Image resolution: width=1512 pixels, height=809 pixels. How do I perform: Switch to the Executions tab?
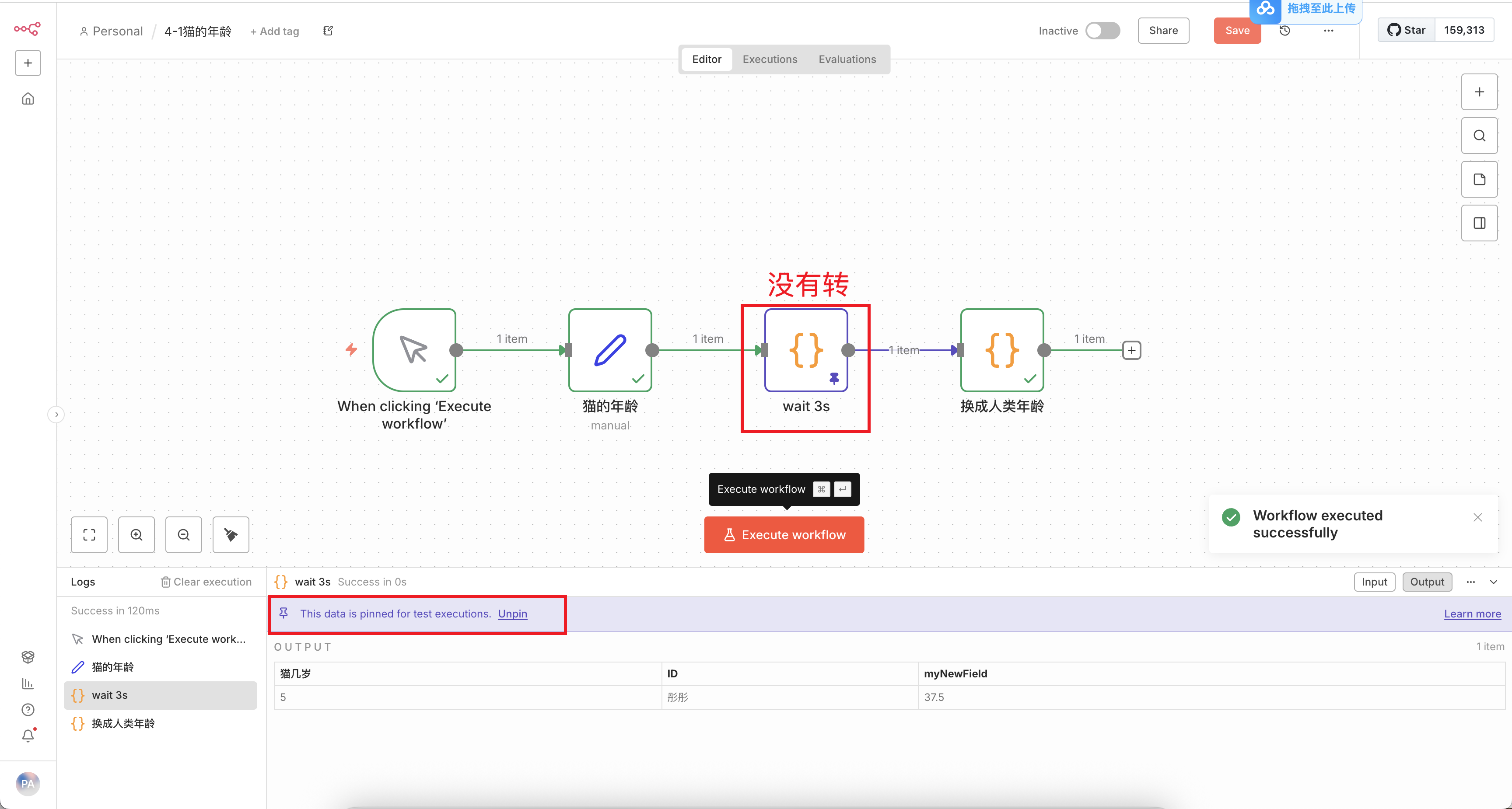coord(770,59)
